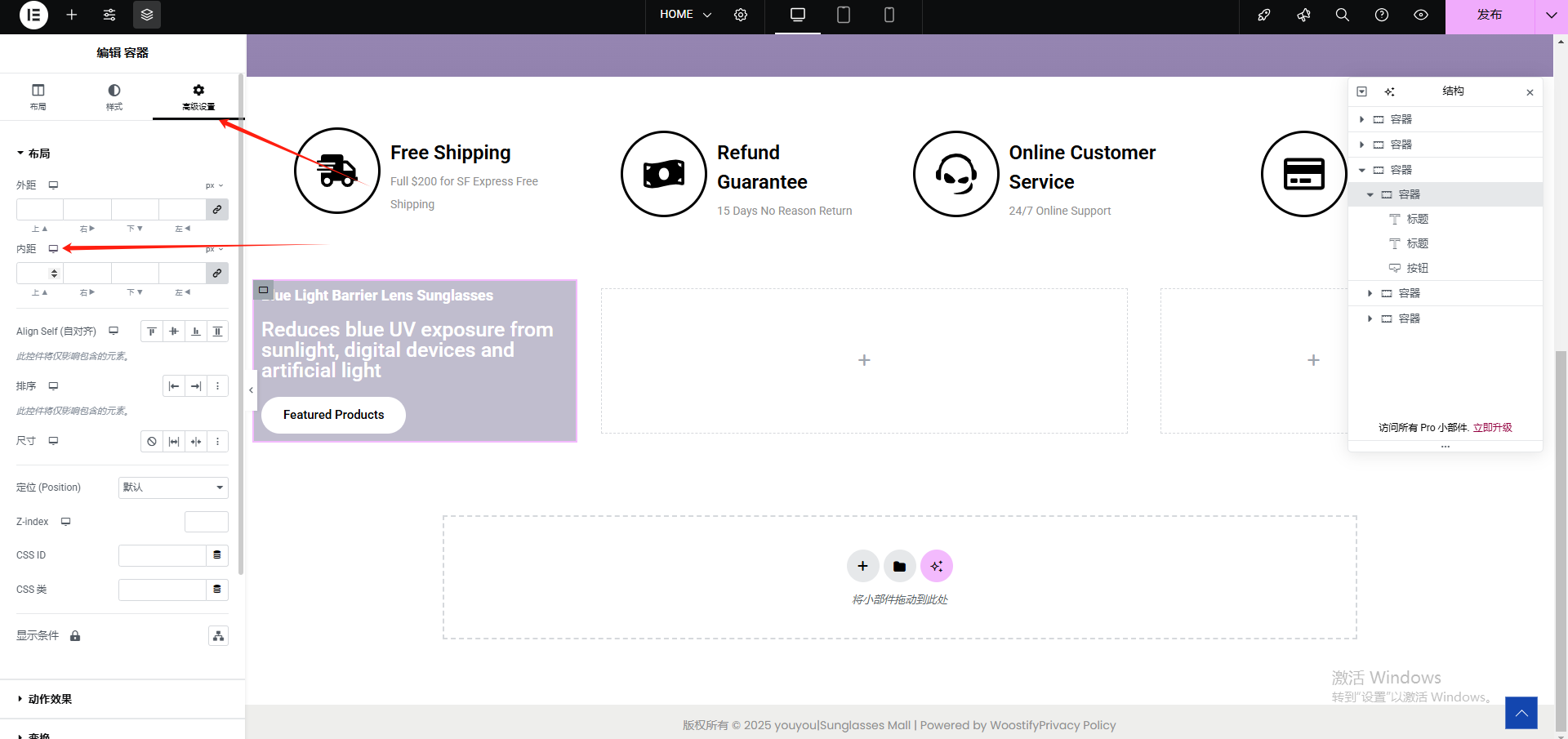Screen dimensions: 1568x739
Task: Toggle linked values for padding (内距)
Action: coord(217,274)
